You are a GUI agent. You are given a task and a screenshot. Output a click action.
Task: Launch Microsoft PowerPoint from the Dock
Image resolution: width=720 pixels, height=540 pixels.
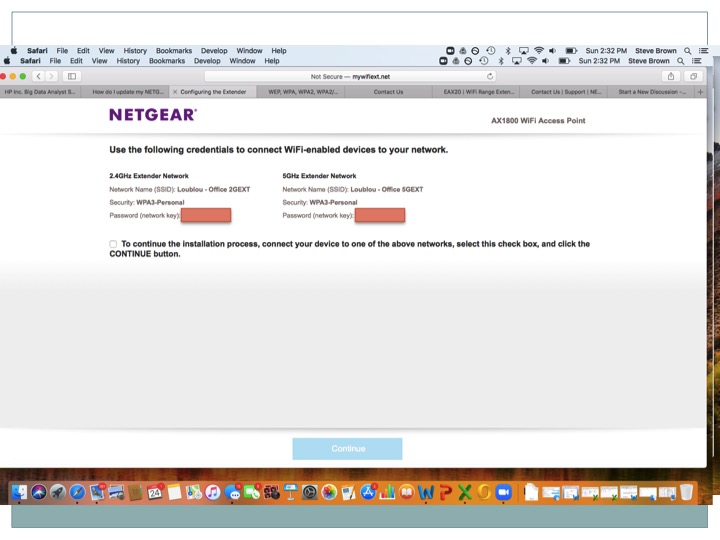445,493
